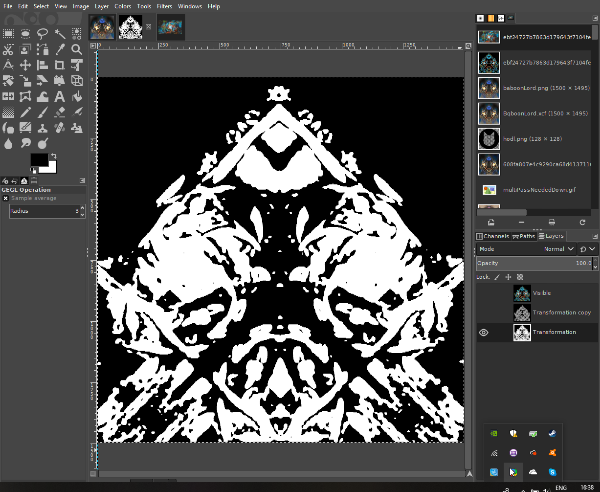
Task: Select the Flip tool
Action: click(8, 96)
